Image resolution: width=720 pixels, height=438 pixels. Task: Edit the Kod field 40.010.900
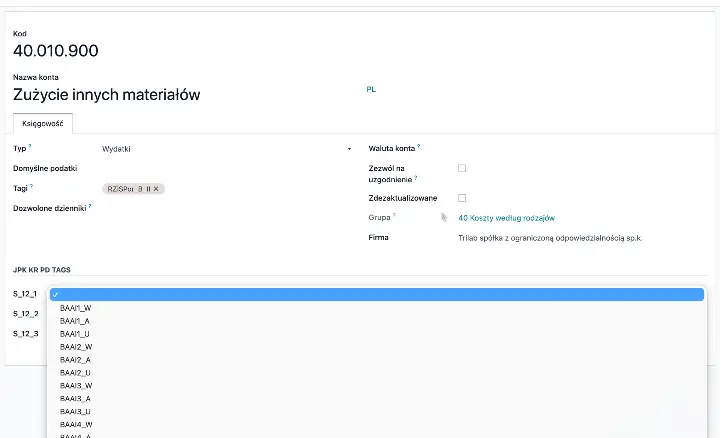coord(56,51)
